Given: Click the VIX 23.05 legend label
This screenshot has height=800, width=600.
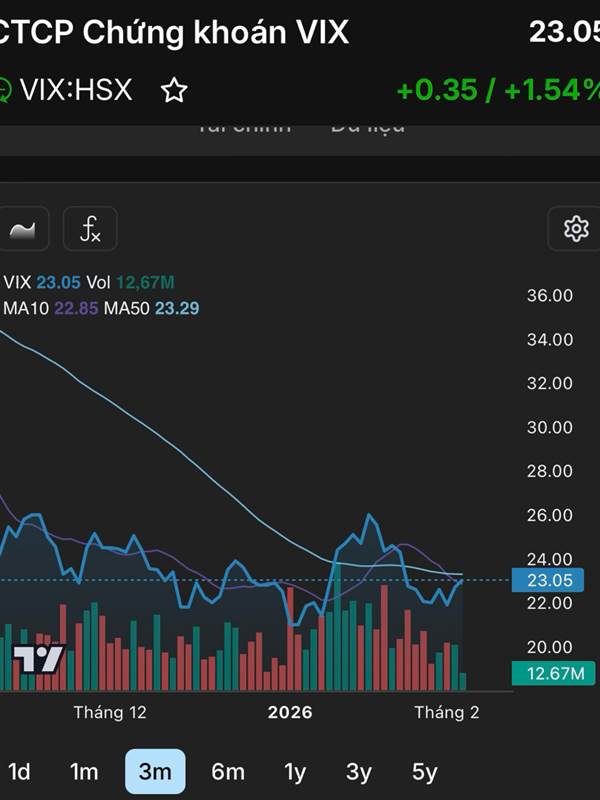Looking at the screenshot, I should (x=42, y=282).
